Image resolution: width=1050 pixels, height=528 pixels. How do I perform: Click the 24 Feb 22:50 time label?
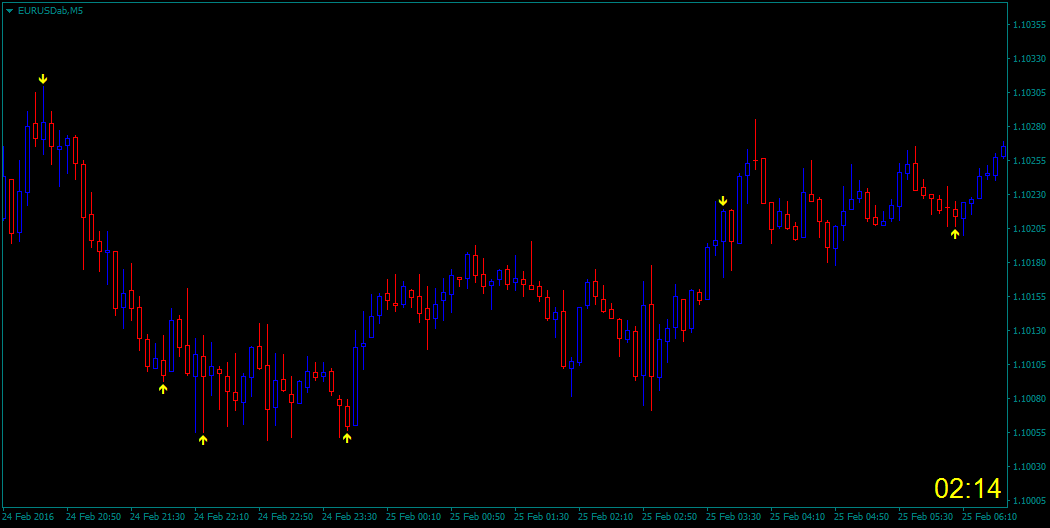click(285, 517)
